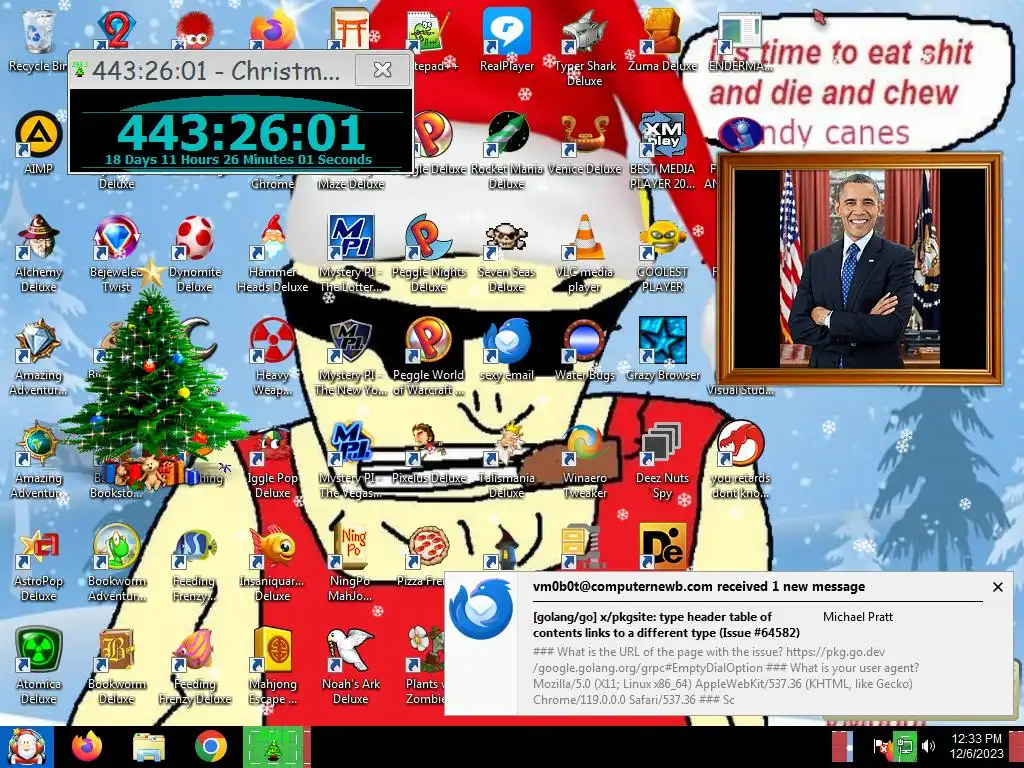1024x768 pixels.
Task: Open Insaniquarium Deluxe shortcut
Action: tap(272, 563)
